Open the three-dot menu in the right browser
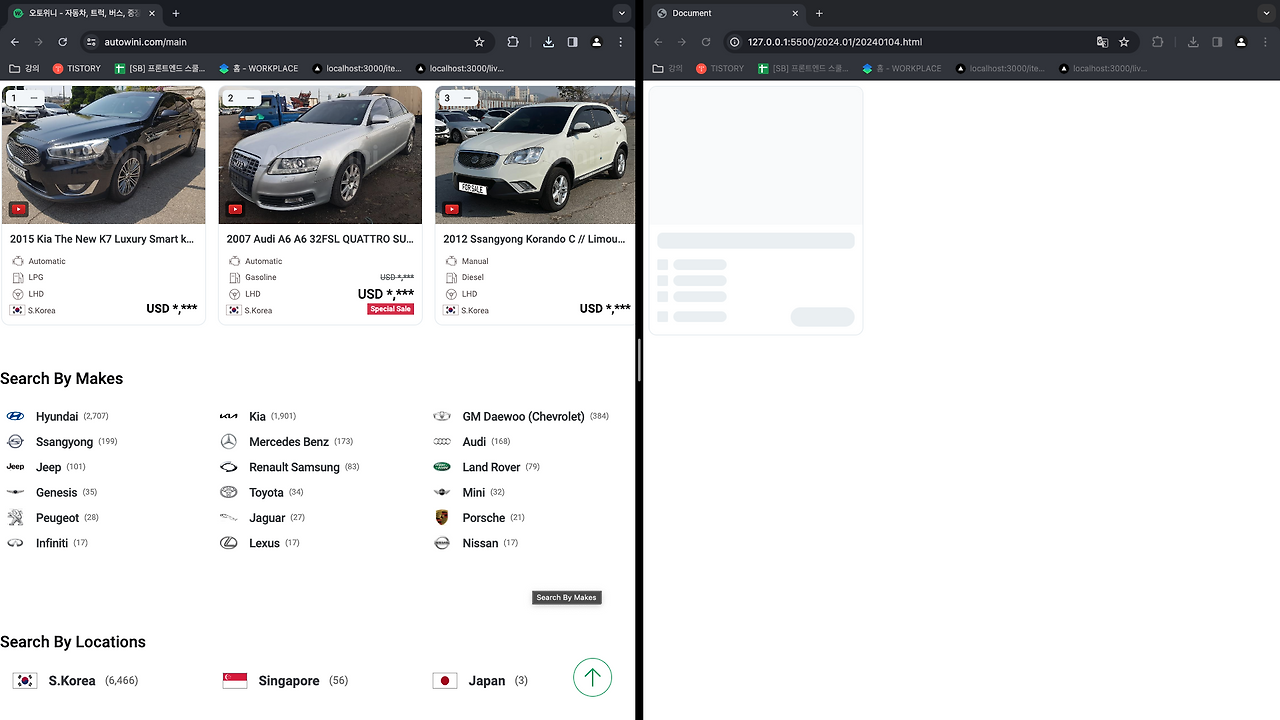The height and width of the screenshot is (720, 1280). click(x=1264, y=42)
